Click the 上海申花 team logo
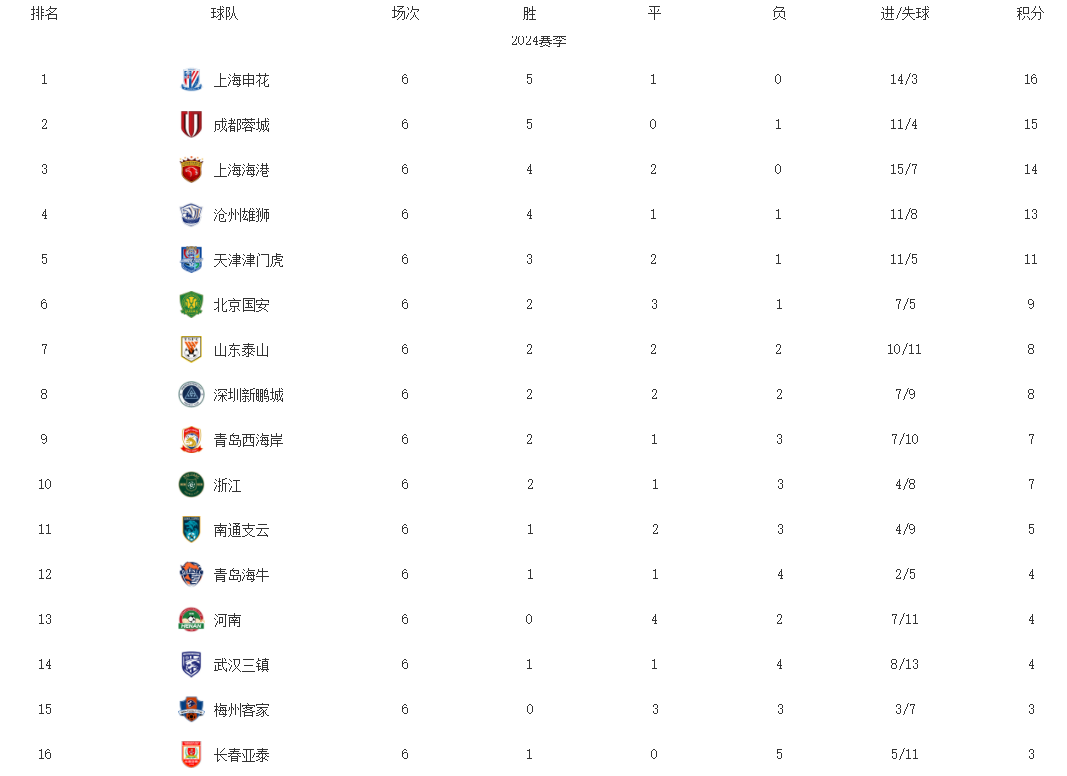Viewport: 1067px width, 776px height. (191, 80)
